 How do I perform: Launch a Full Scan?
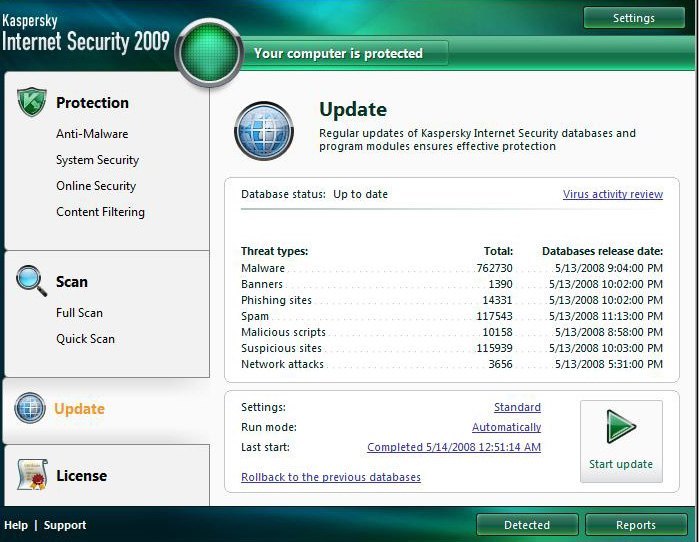click(79, 313)
